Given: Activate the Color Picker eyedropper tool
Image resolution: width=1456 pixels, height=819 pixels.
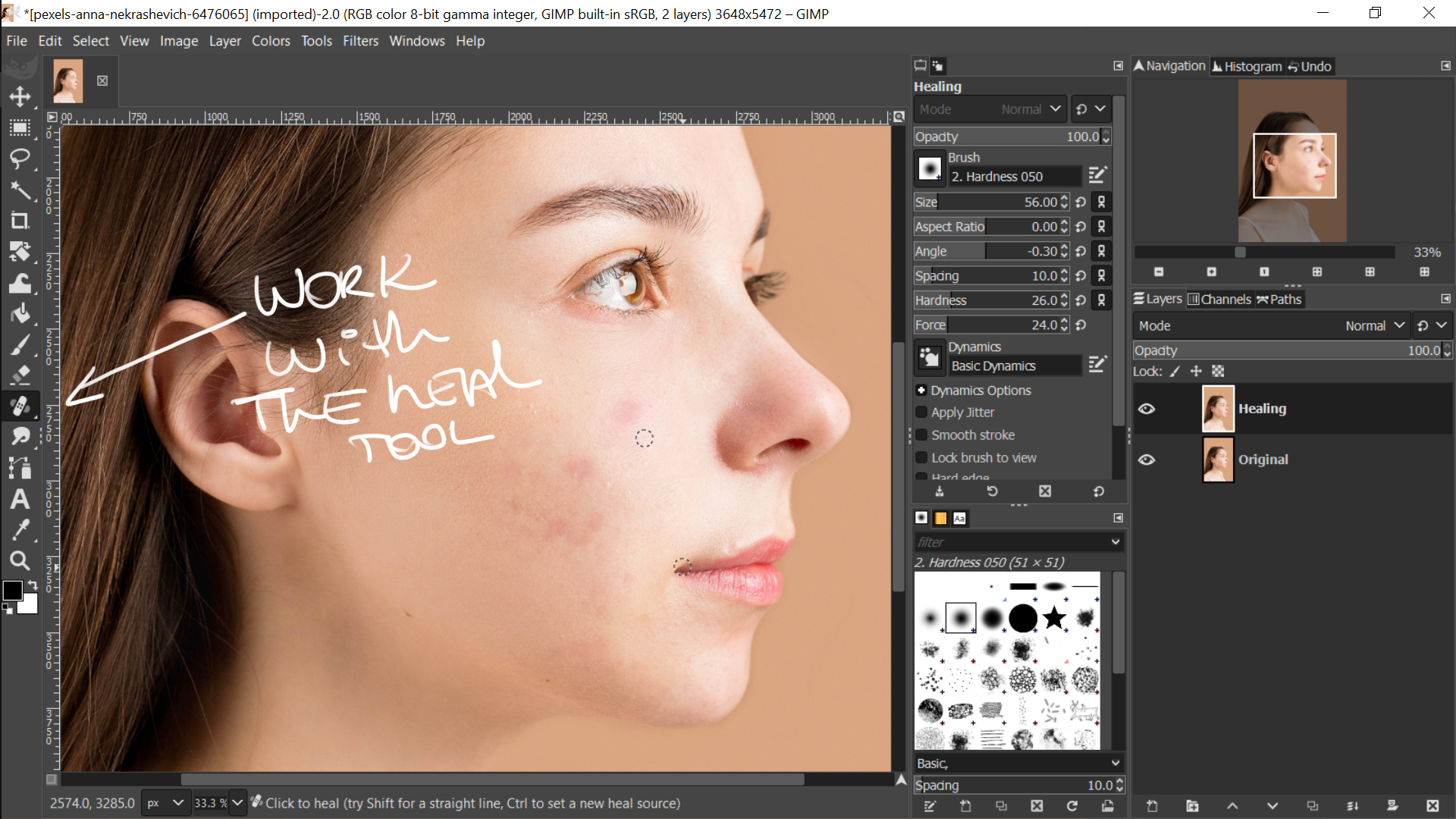Looking at the screenshot, I should (20, 530).
